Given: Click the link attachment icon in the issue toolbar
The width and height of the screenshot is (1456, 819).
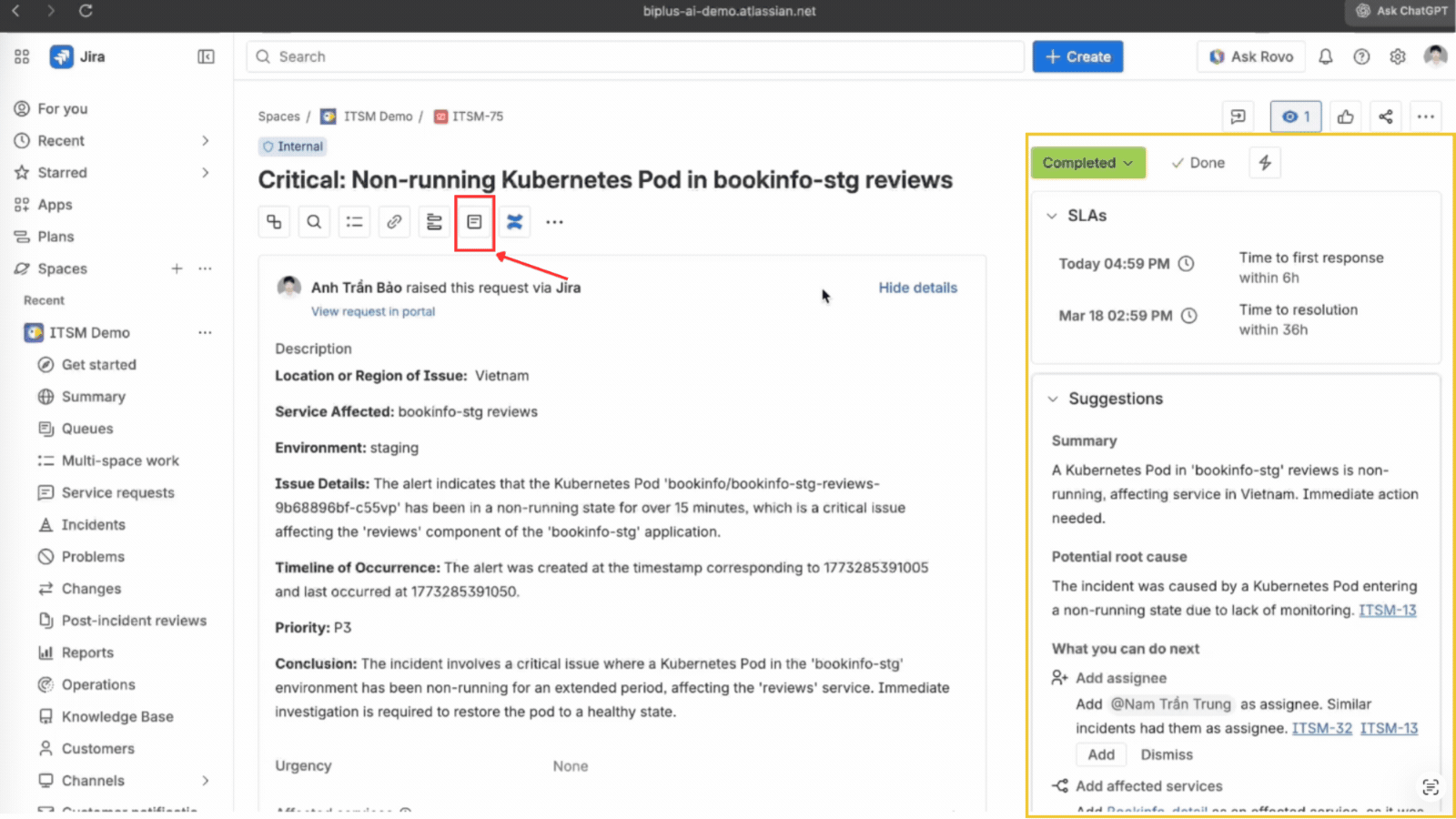Looking at the screenshot, I should [x=394, y=221].
